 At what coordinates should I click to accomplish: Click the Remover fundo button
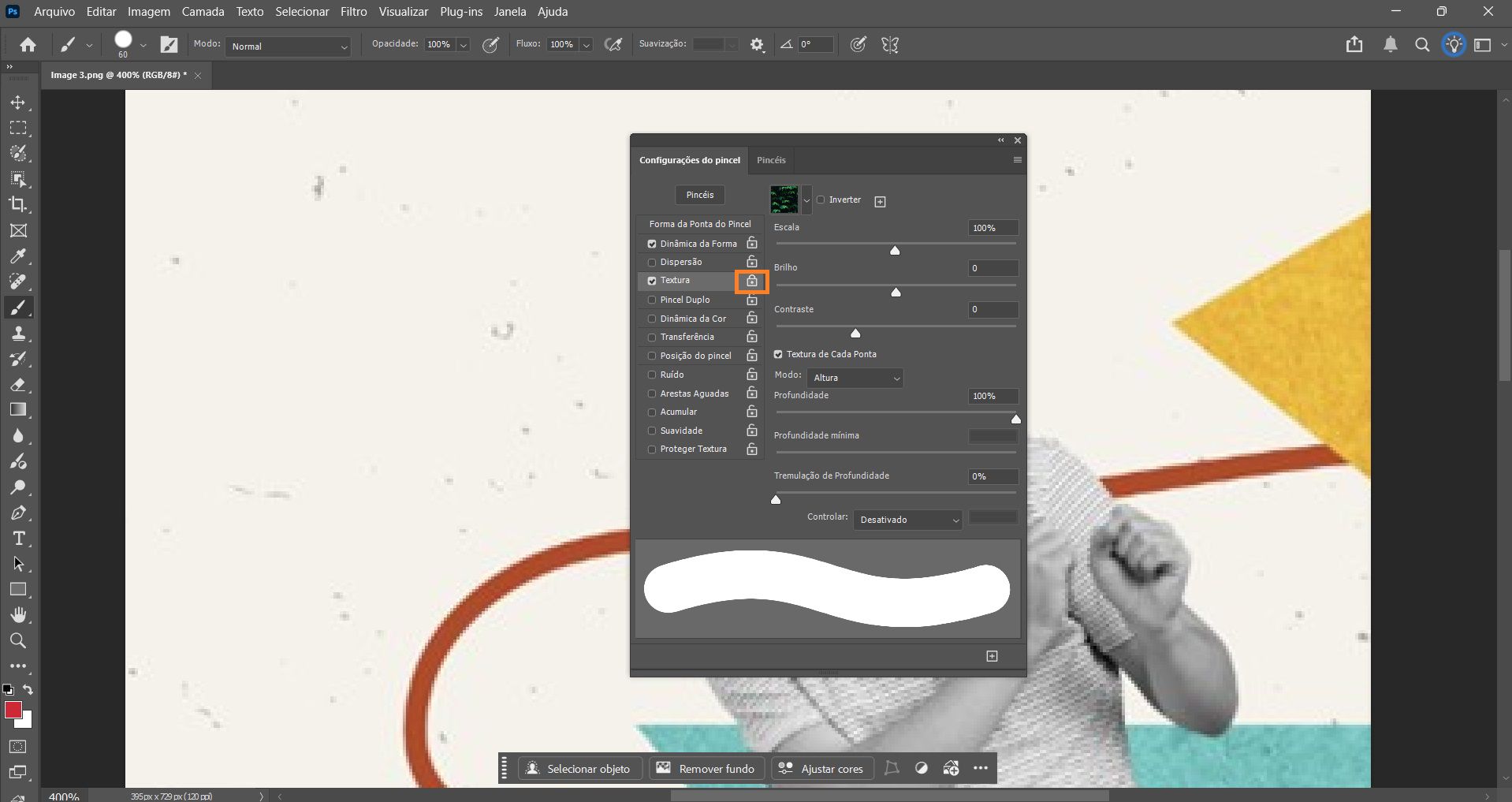[x=706, y=768]
